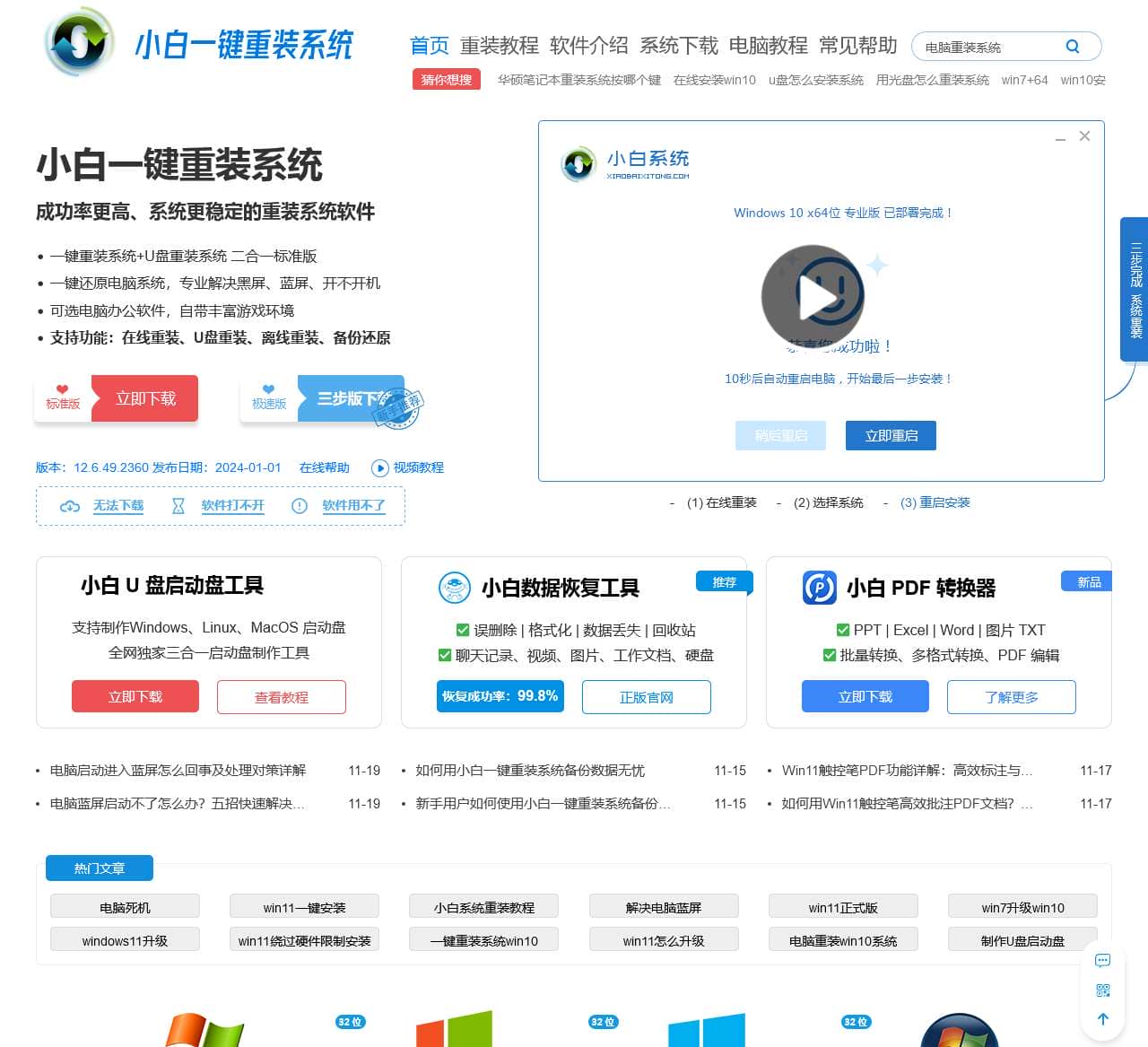Click the 恢复成功率 99.8% button
1148x1047 pixels.
click(500, 696)
